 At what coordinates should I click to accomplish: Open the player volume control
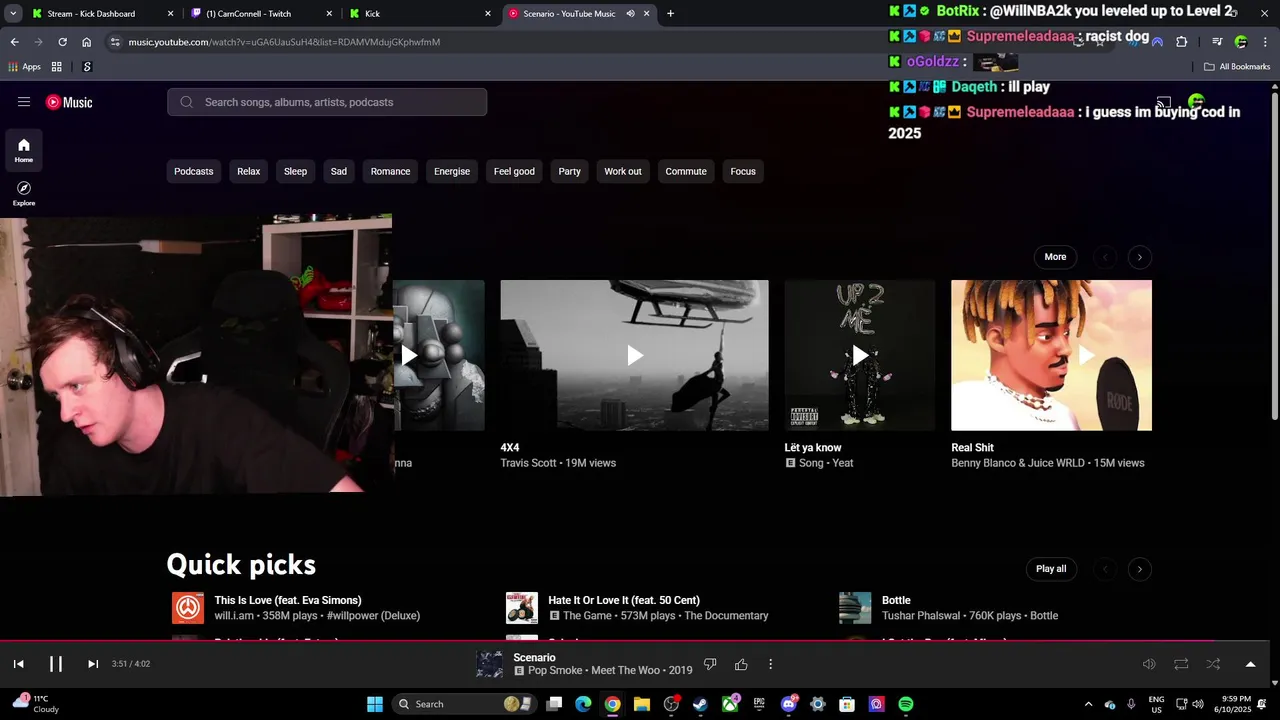pos(1149,664)
